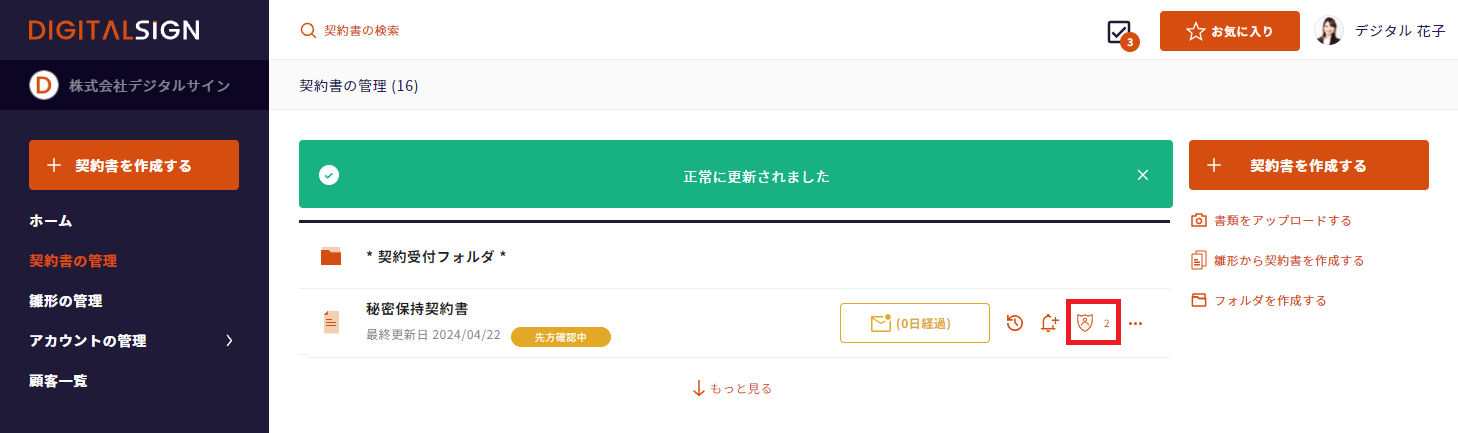Image resolution: width=1458 pixels, height=433 pixels.
Task: Click the shield access-permission icon
Action: click(1085, 323)
